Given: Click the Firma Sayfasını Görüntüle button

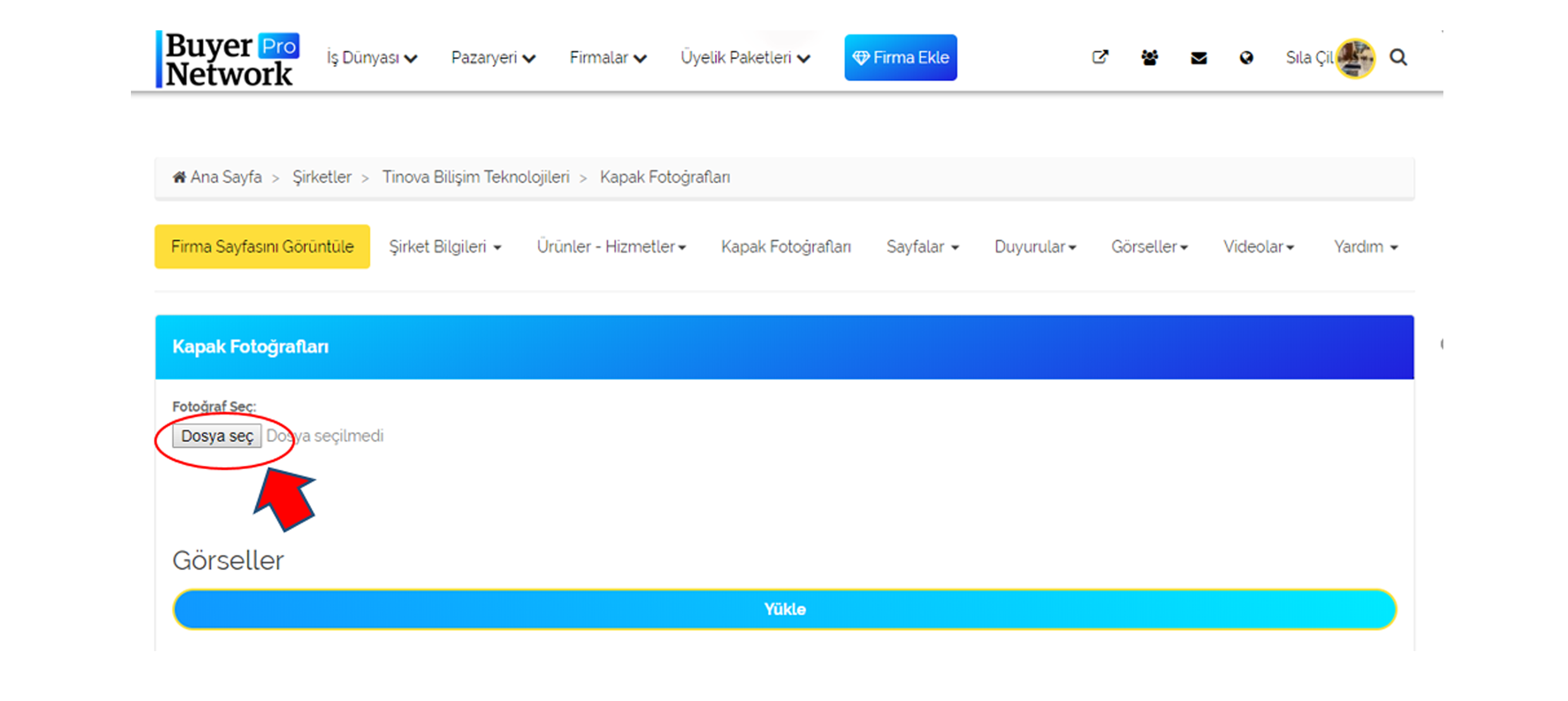Looking at the screenshot, I should click(263, 247).
